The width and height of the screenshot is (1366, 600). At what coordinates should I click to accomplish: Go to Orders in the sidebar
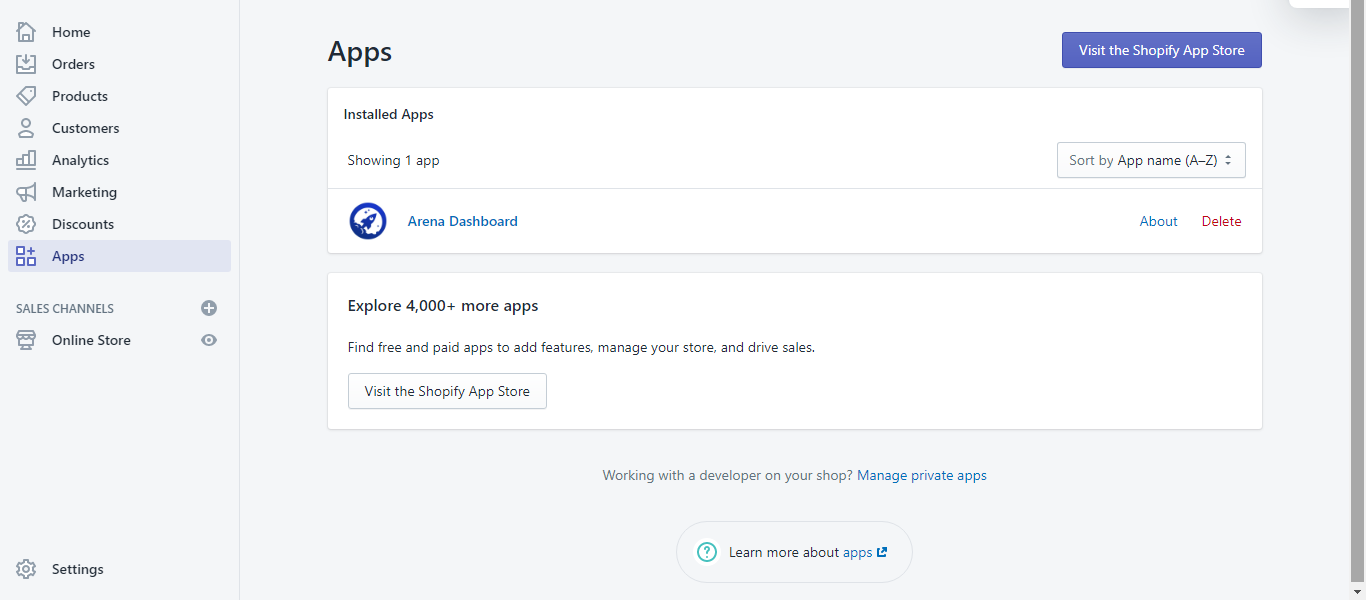tap(119, 64)
